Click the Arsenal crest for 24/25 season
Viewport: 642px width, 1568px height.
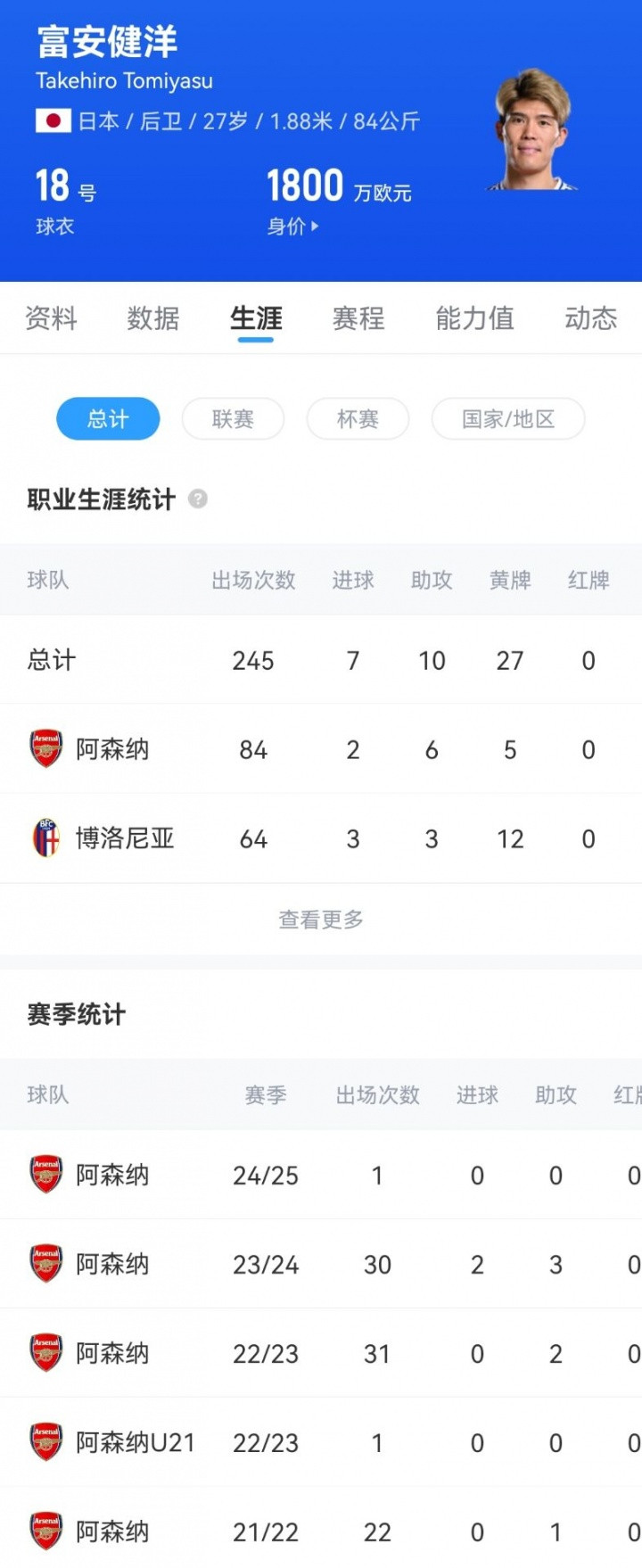coord(46,1175)
